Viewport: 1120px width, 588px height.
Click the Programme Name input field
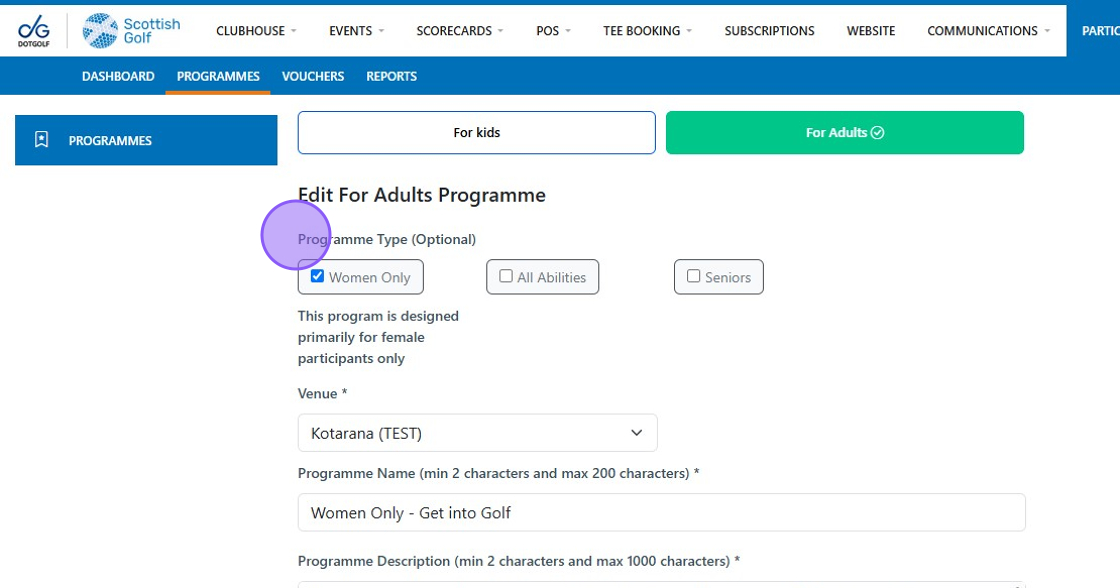pos(661,512)
